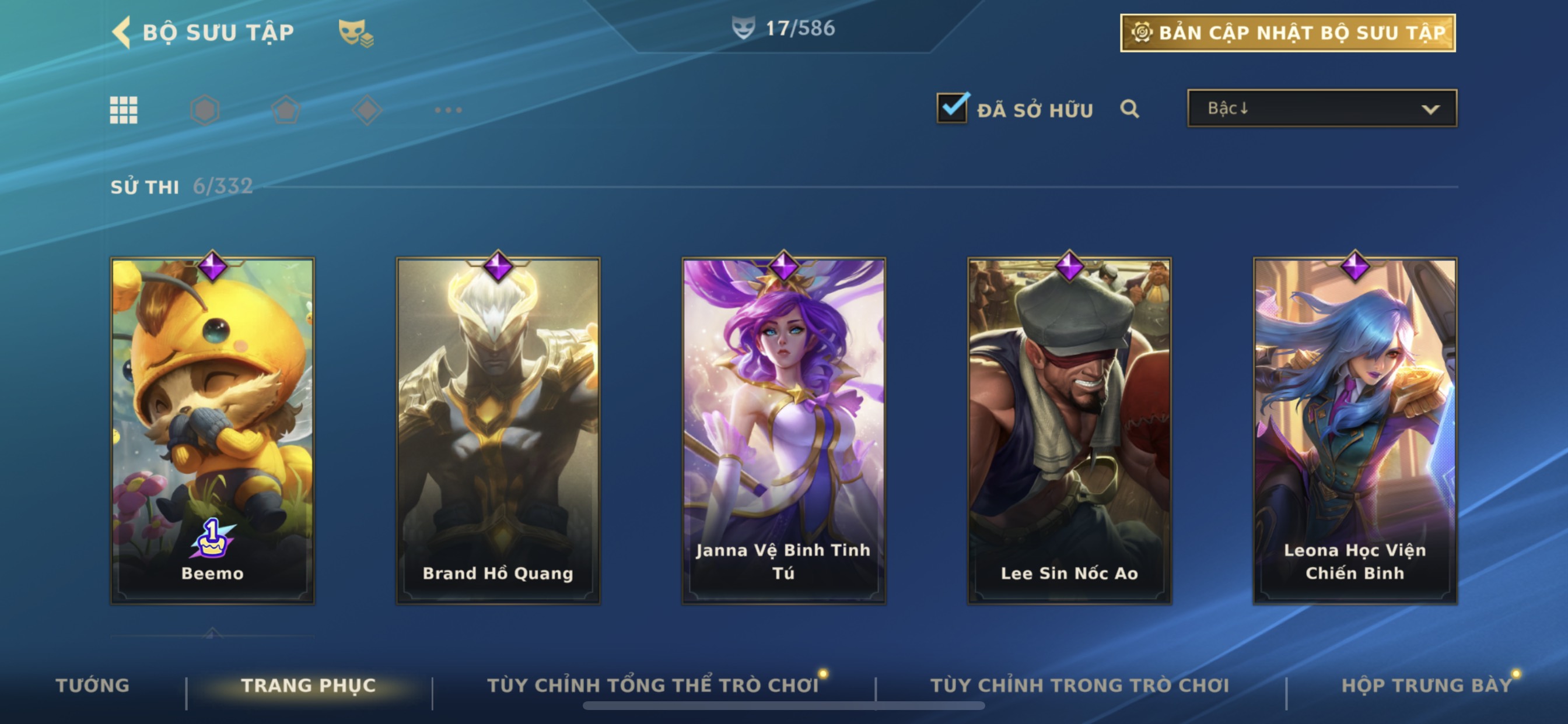The image size is (1568, 724).
Task: Select the Beemo skin card
Action: tap(212, 430)
